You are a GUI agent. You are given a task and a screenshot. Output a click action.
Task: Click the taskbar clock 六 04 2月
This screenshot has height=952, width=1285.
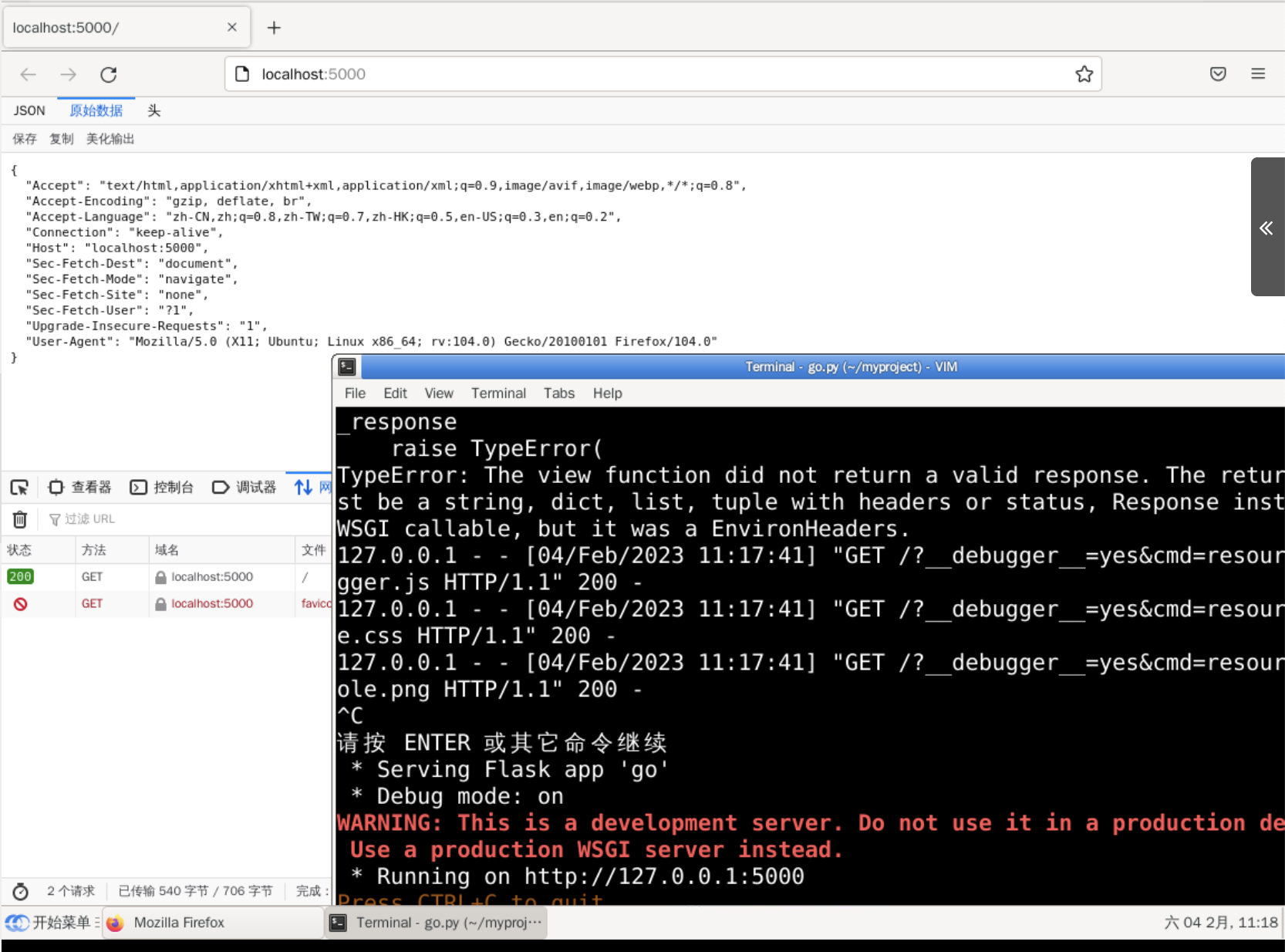[x=1221, y=923]
